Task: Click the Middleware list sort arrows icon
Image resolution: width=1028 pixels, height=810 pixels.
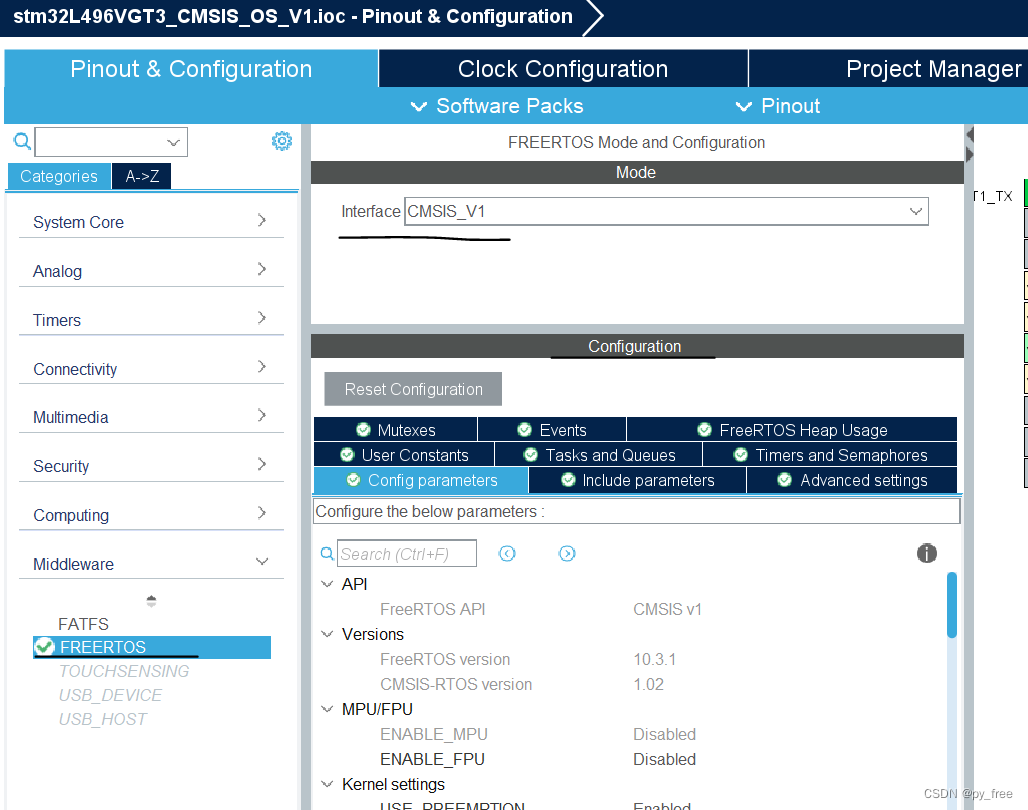Action: click(151, 601)
